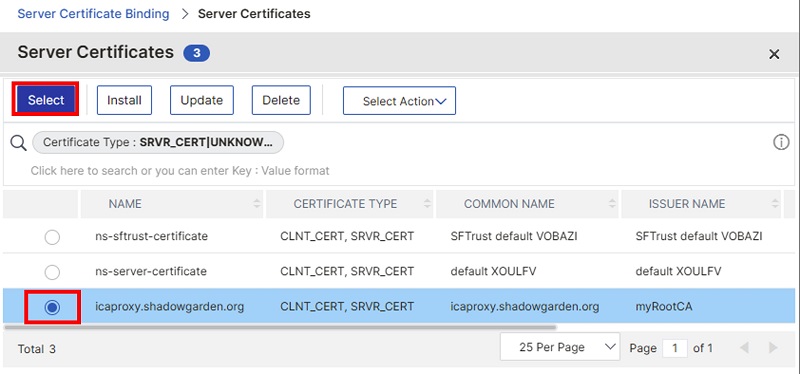
Task: Go to previous page arrow
Action: pos(744,348)
